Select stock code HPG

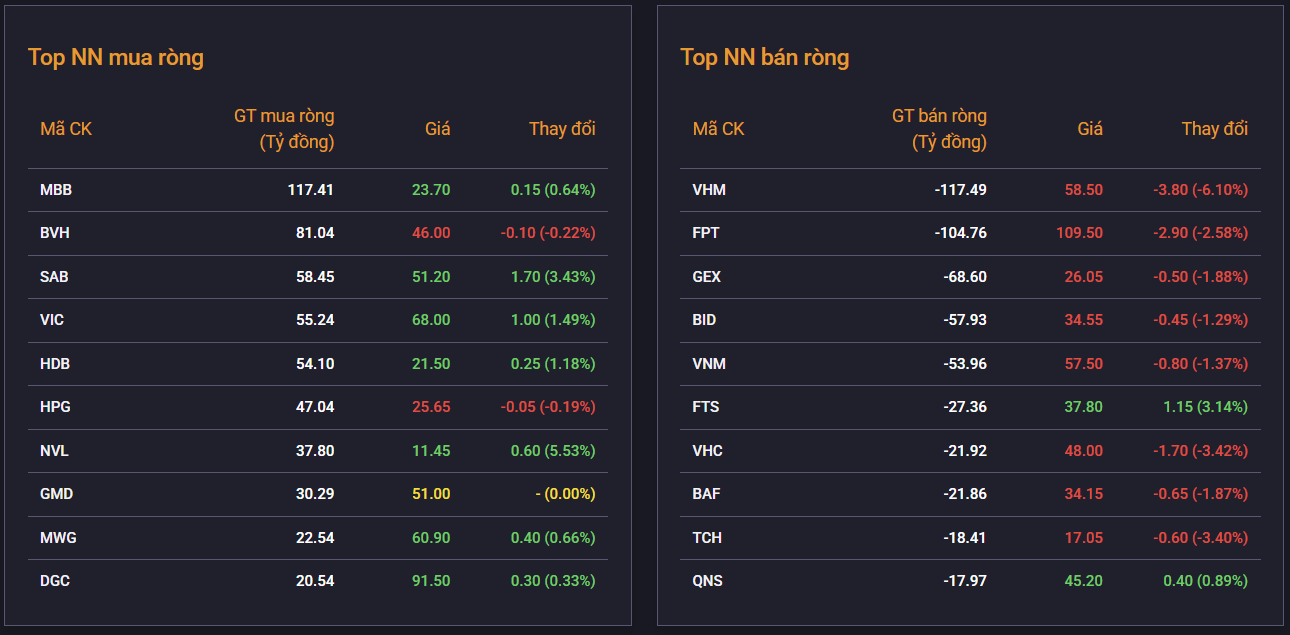55,407
